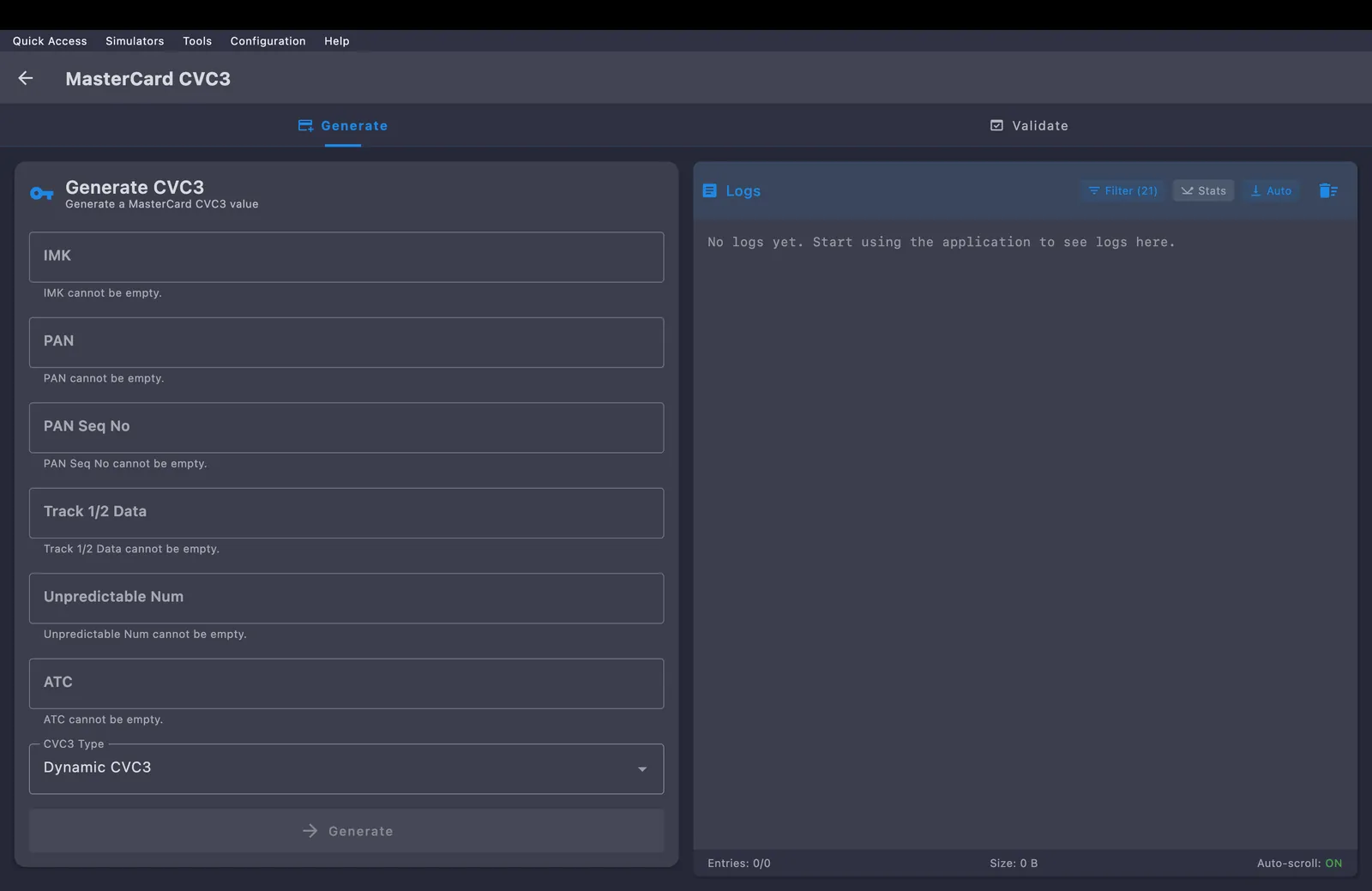Open the Quick Access menu
The height and width of the screenshot is (891, 1372).
[50, 41]
